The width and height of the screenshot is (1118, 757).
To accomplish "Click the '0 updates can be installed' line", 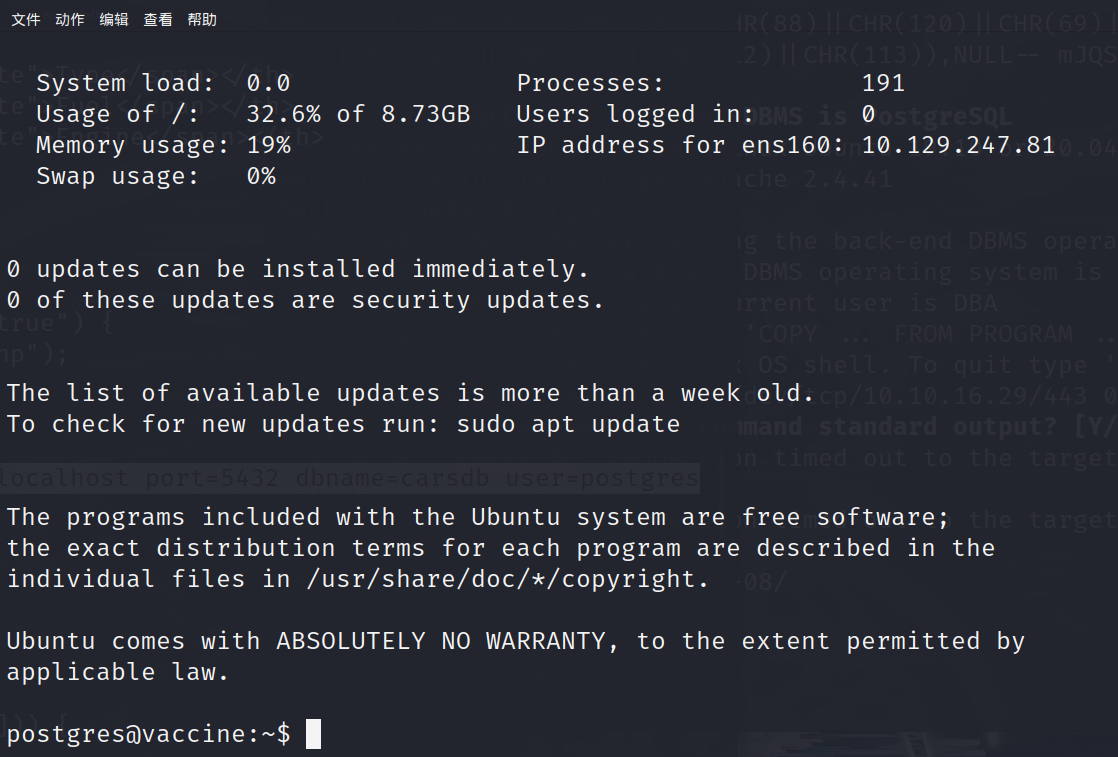I will coord(297,269).
